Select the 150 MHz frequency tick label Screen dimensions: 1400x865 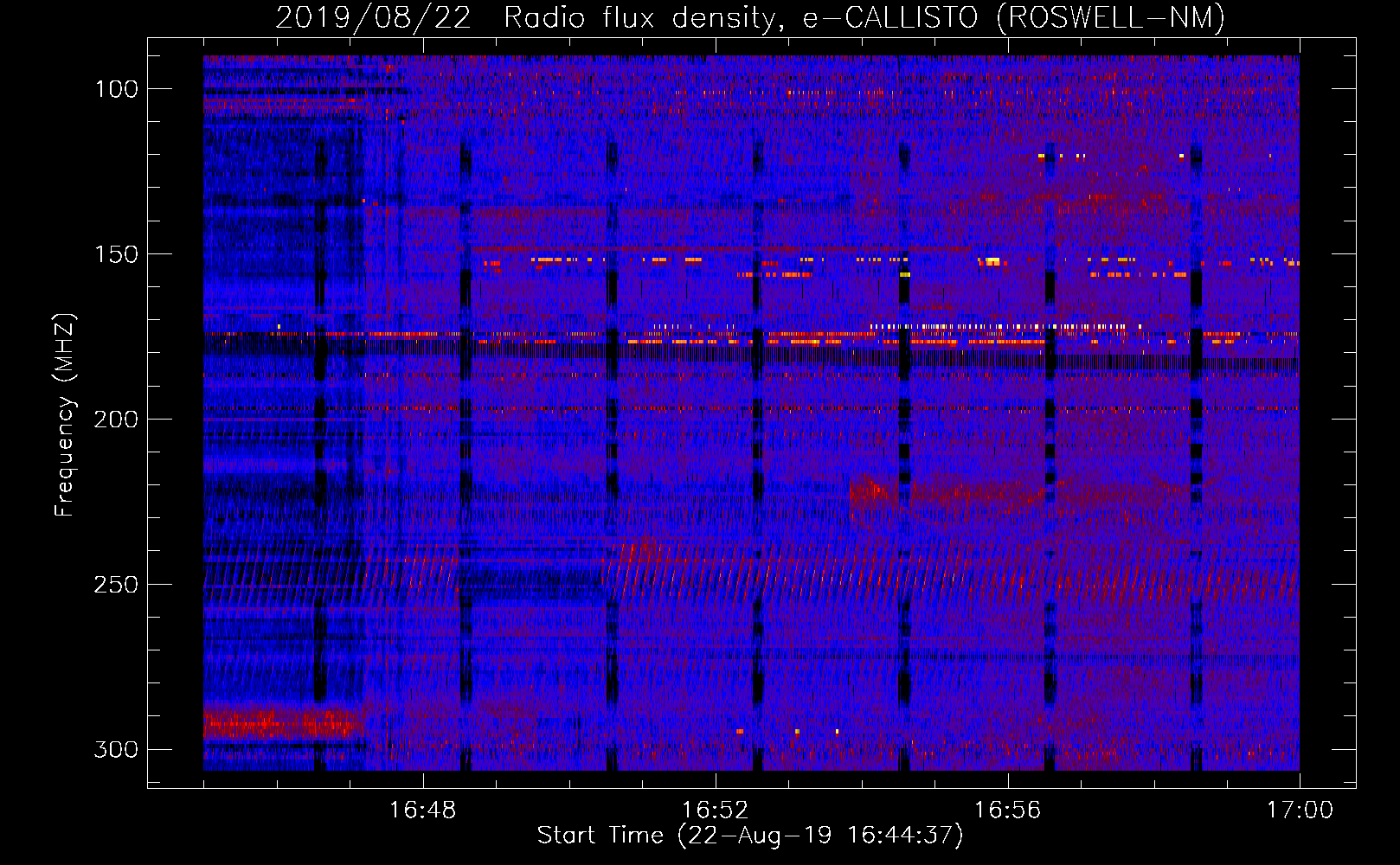tap(116, 254)
